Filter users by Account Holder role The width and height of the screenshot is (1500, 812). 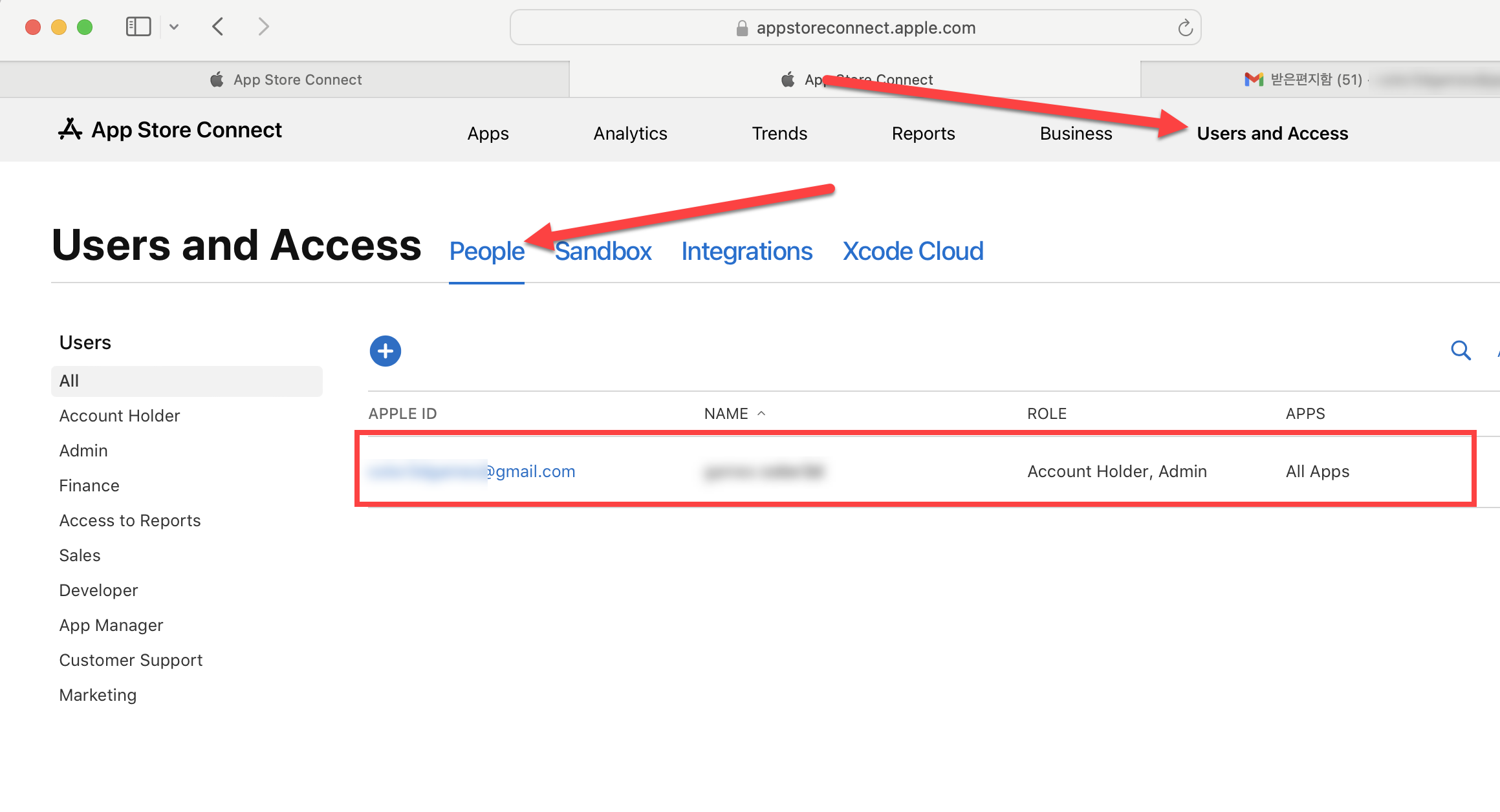[x=120, y=416]
